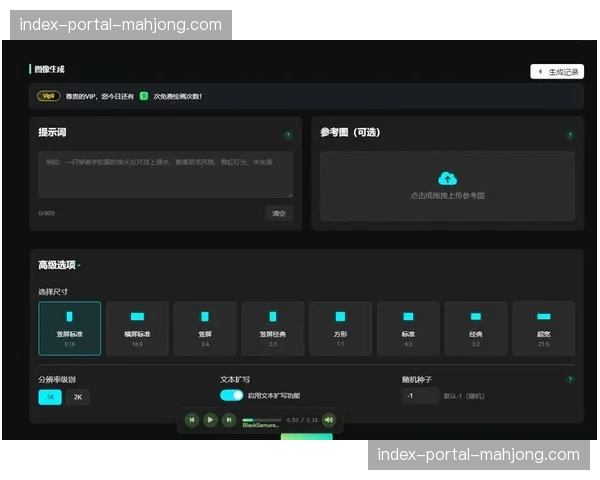Choose 2K resolution level
The image size is (600, 480).
pyautogui.click(x=78, y=397)
